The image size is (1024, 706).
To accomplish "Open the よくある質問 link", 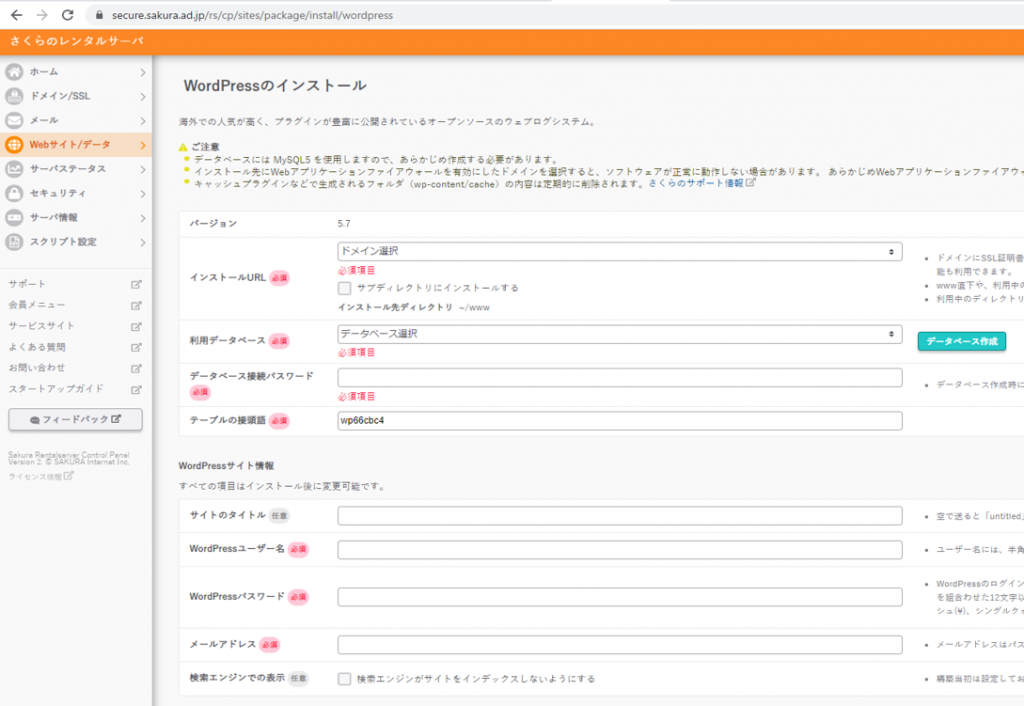I will [x=37, y=347].
